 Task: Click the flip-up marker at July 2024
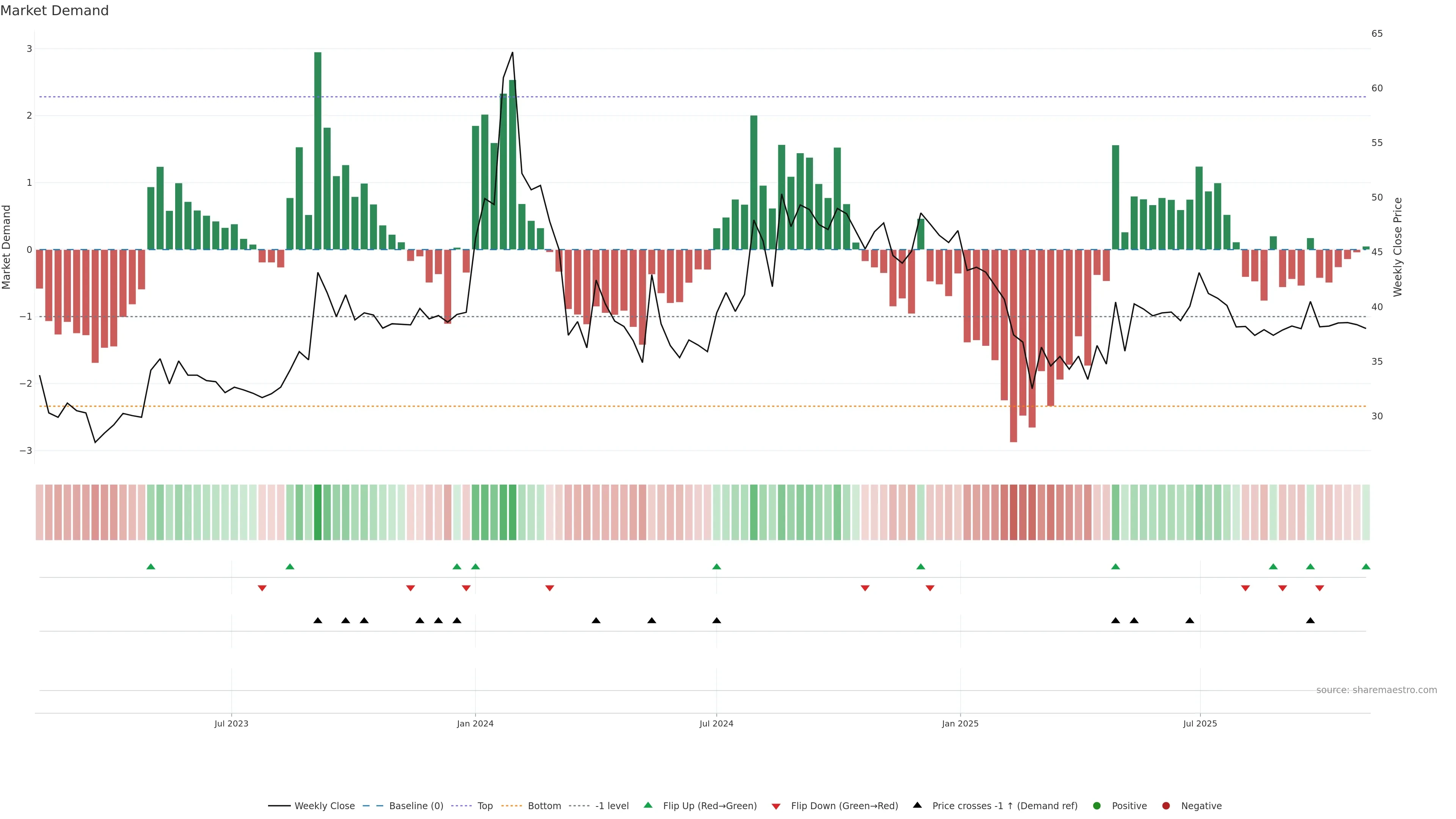coord(717,566)
